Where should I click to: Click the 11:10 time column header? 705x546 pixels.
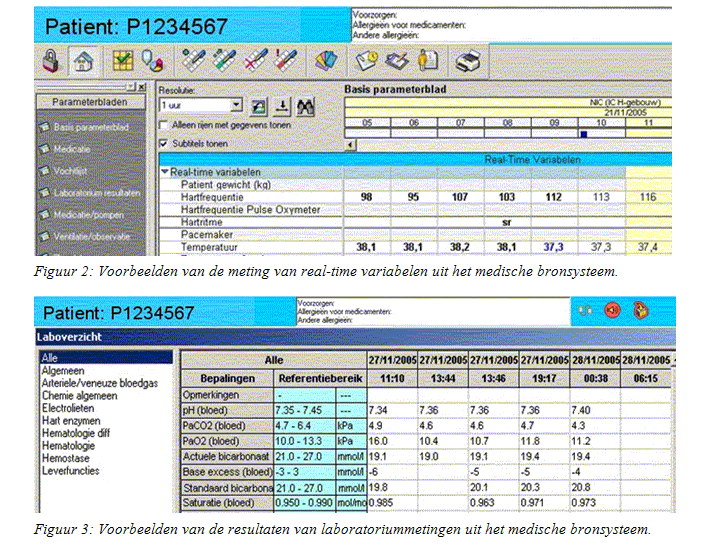pyautogui.click(x=392, y=378)
